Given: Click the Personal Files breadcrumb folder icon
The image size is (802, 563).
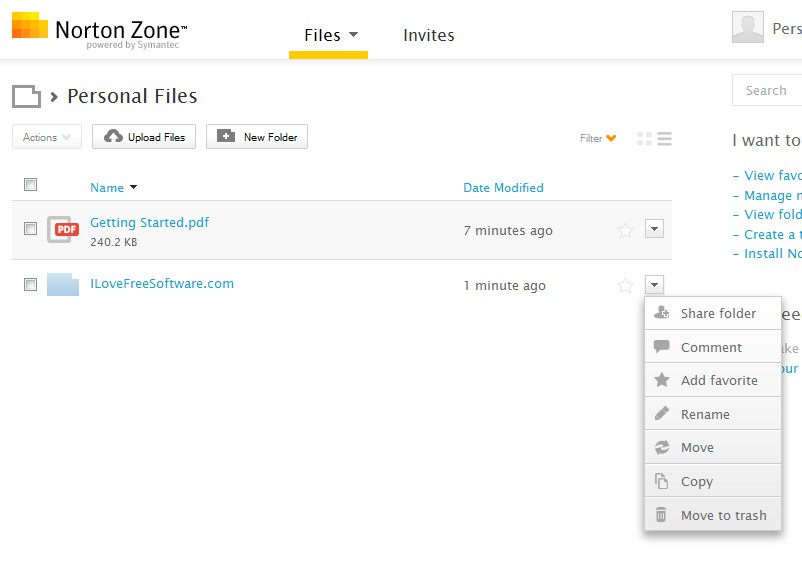Looking at the screenshot, I should click(26, 96).
